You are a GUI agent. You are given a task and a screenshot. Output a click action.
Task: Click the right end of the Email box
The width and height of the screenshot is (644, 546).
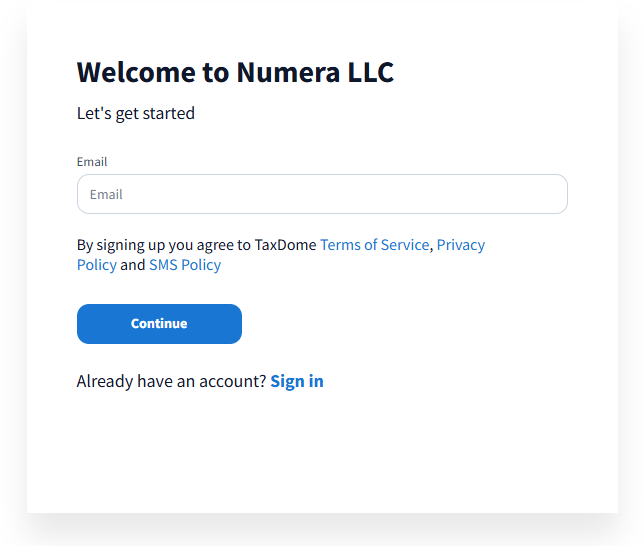tap(550, 194)
